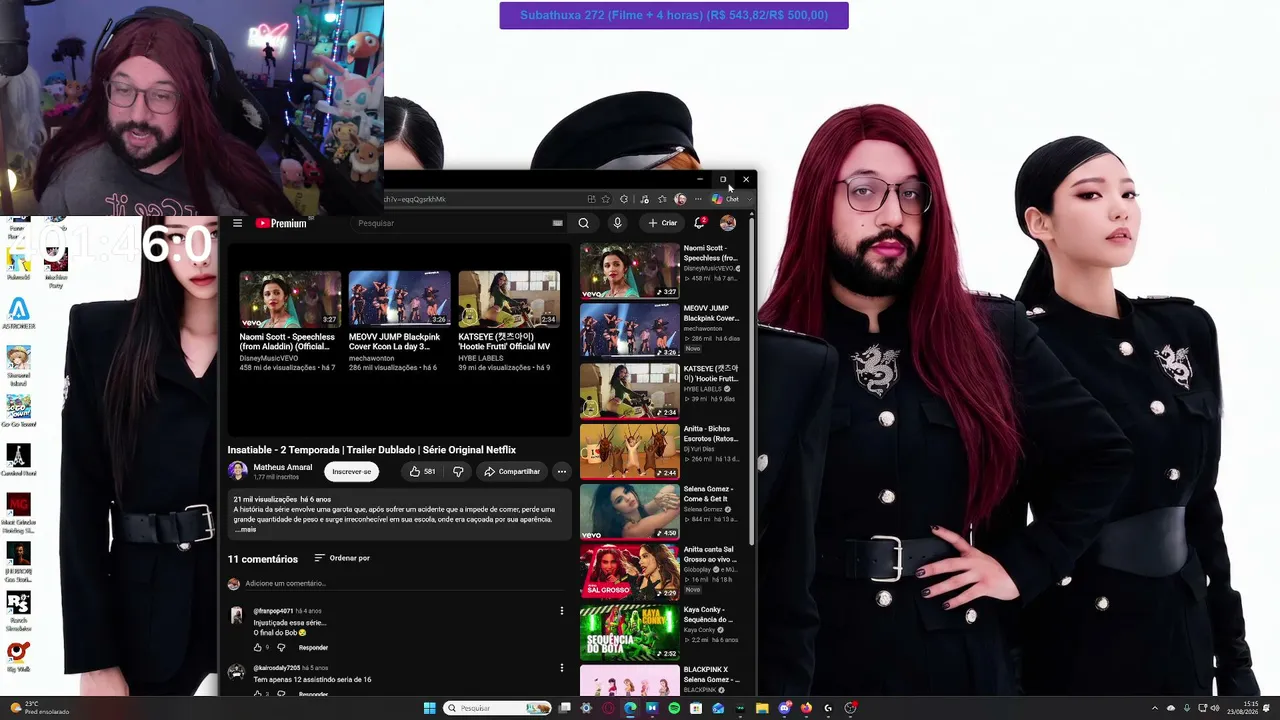Open Firefox from the taskbar

[806, 708]
